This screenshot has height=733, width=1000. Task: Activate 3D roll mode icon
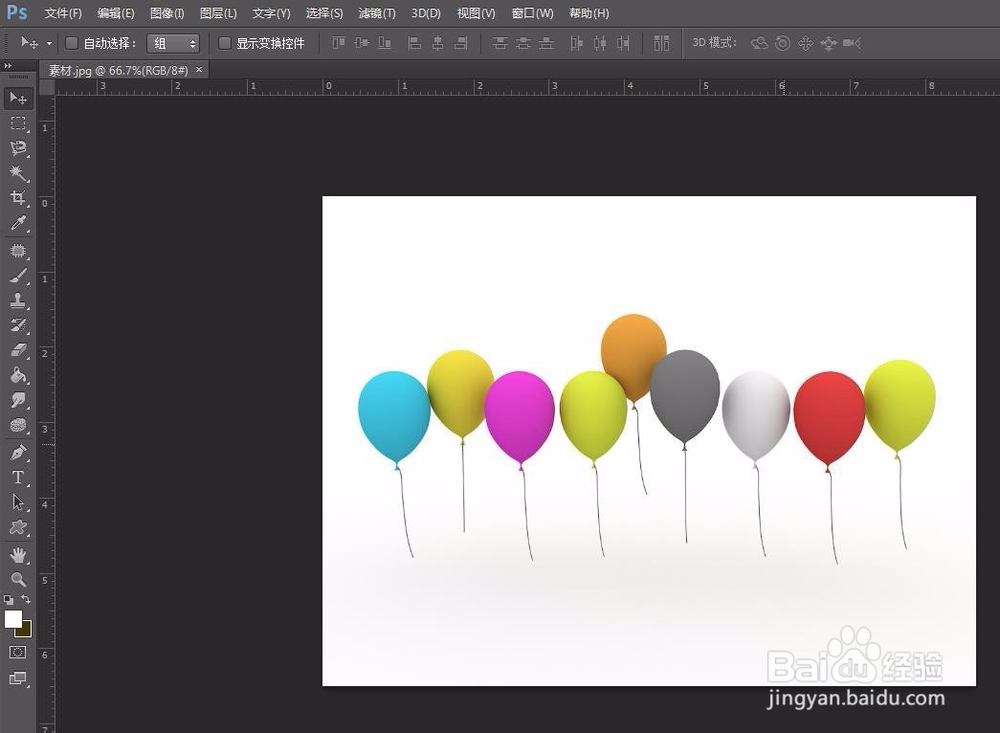pyautogui.click(x=783, y=43)
